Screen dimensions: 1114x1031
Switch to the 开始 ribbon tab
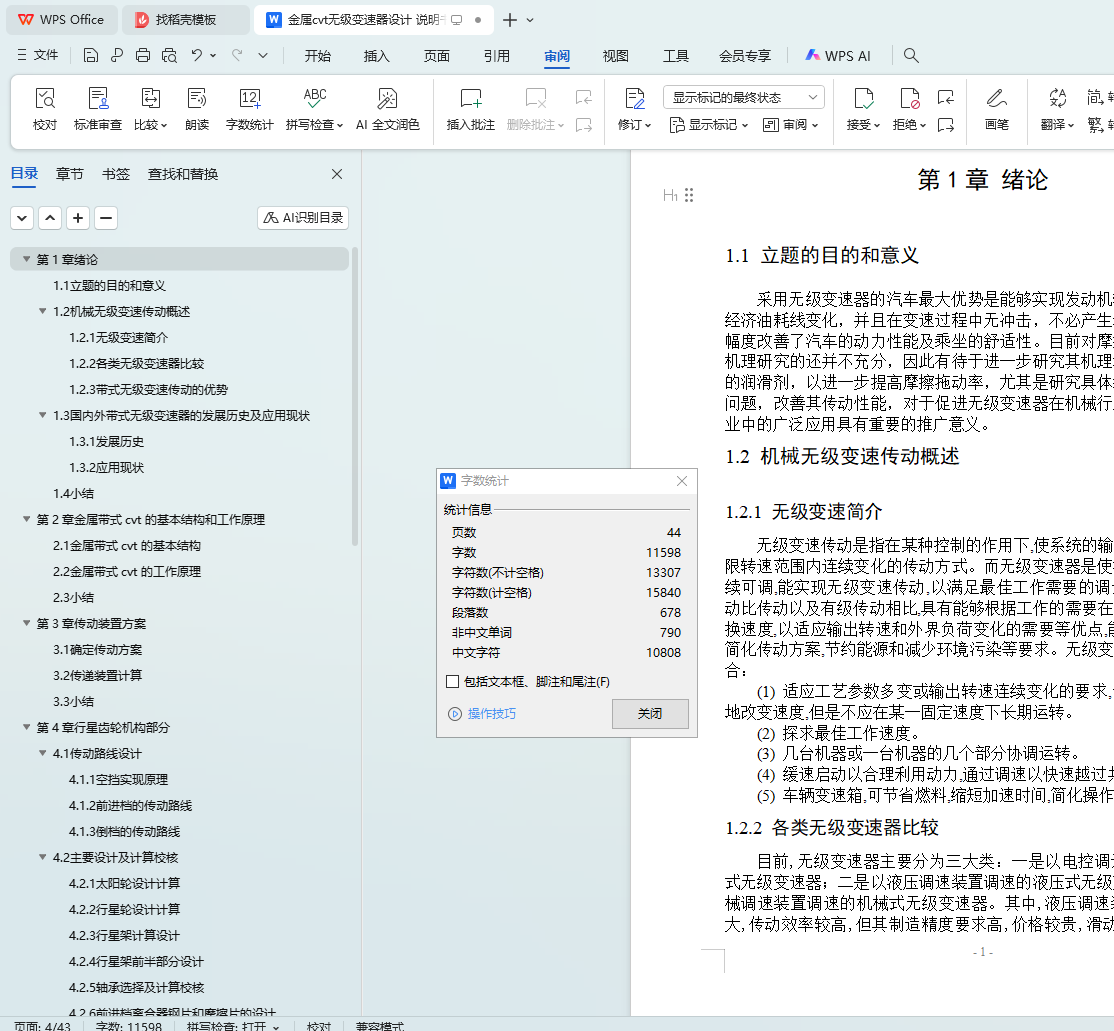pyautogui.click(x=318, y=56)
